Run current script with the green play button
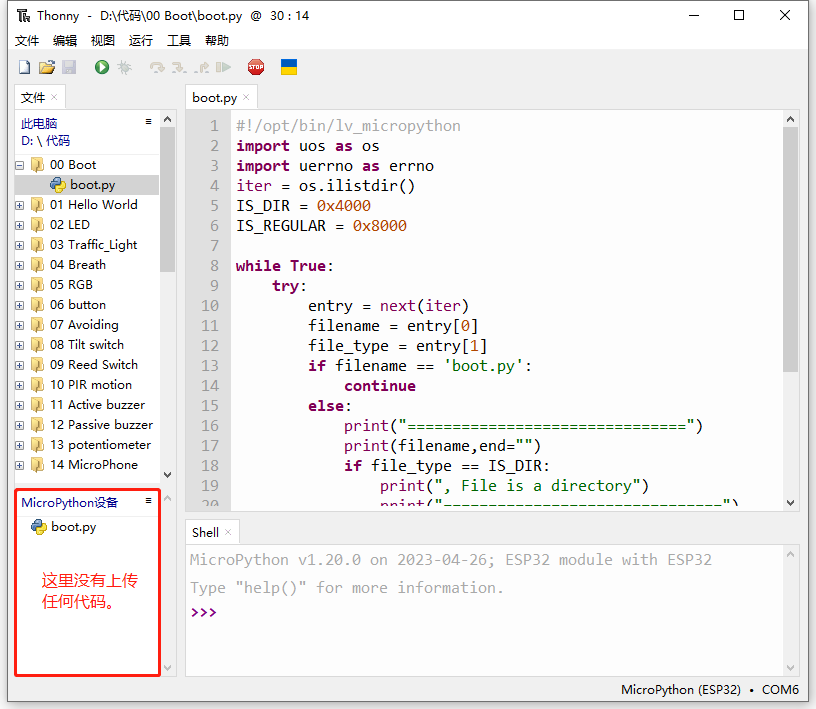Screen dimensions: 816x709 tap(101, 67)
